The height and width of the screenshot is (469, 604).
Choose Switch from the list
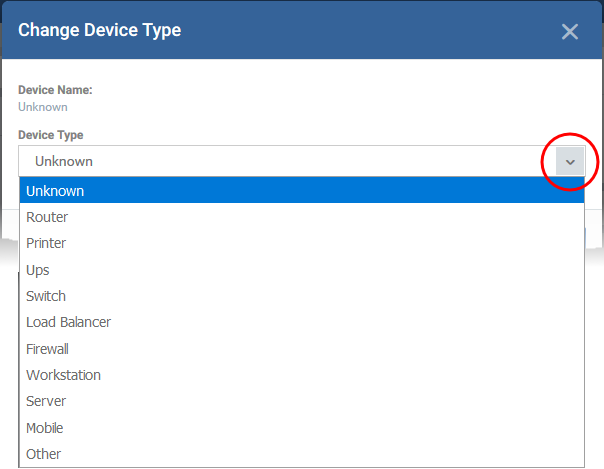point(302,296)
